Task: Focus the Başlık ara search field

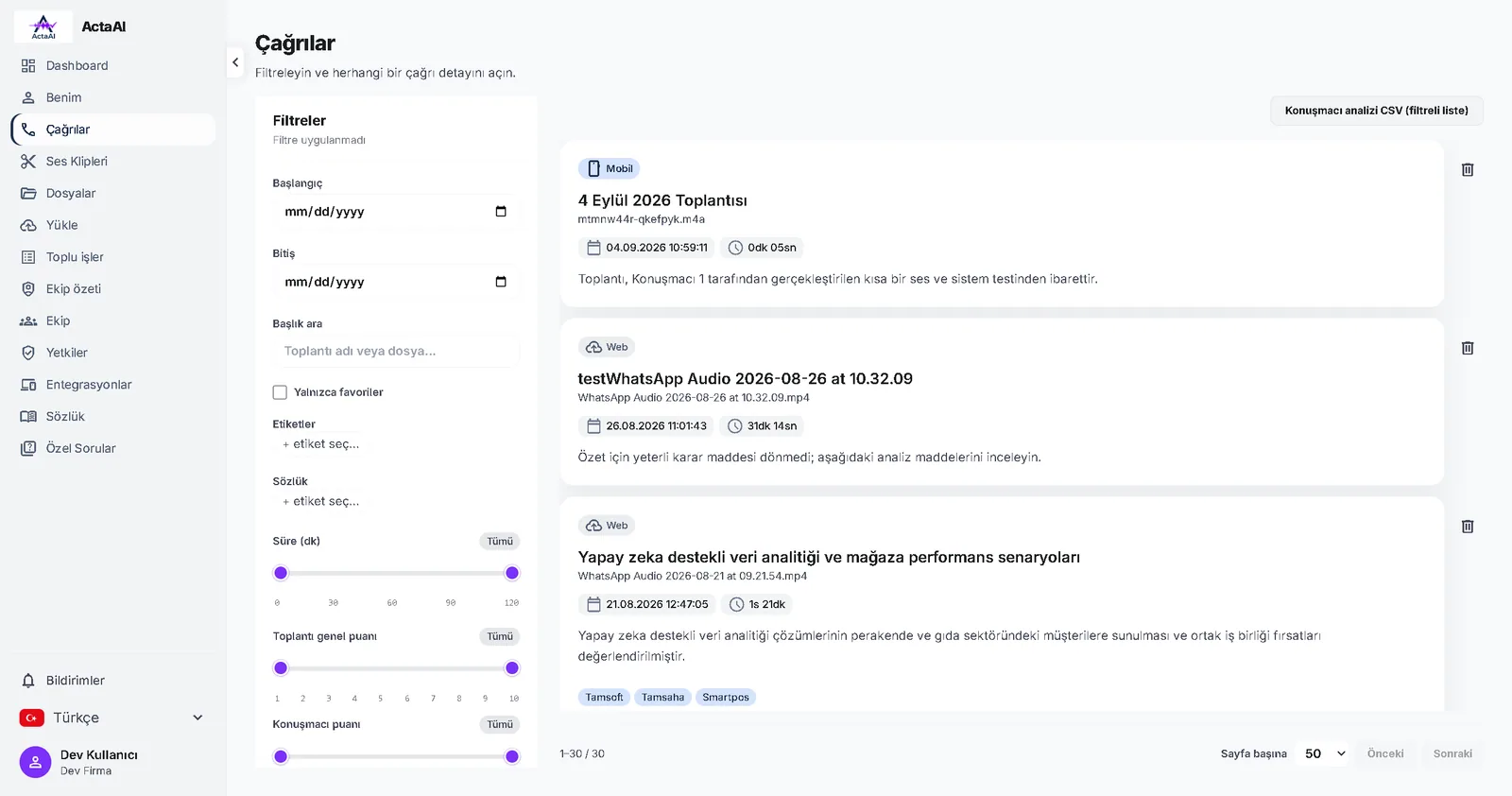Action: [x=396, y=352]
